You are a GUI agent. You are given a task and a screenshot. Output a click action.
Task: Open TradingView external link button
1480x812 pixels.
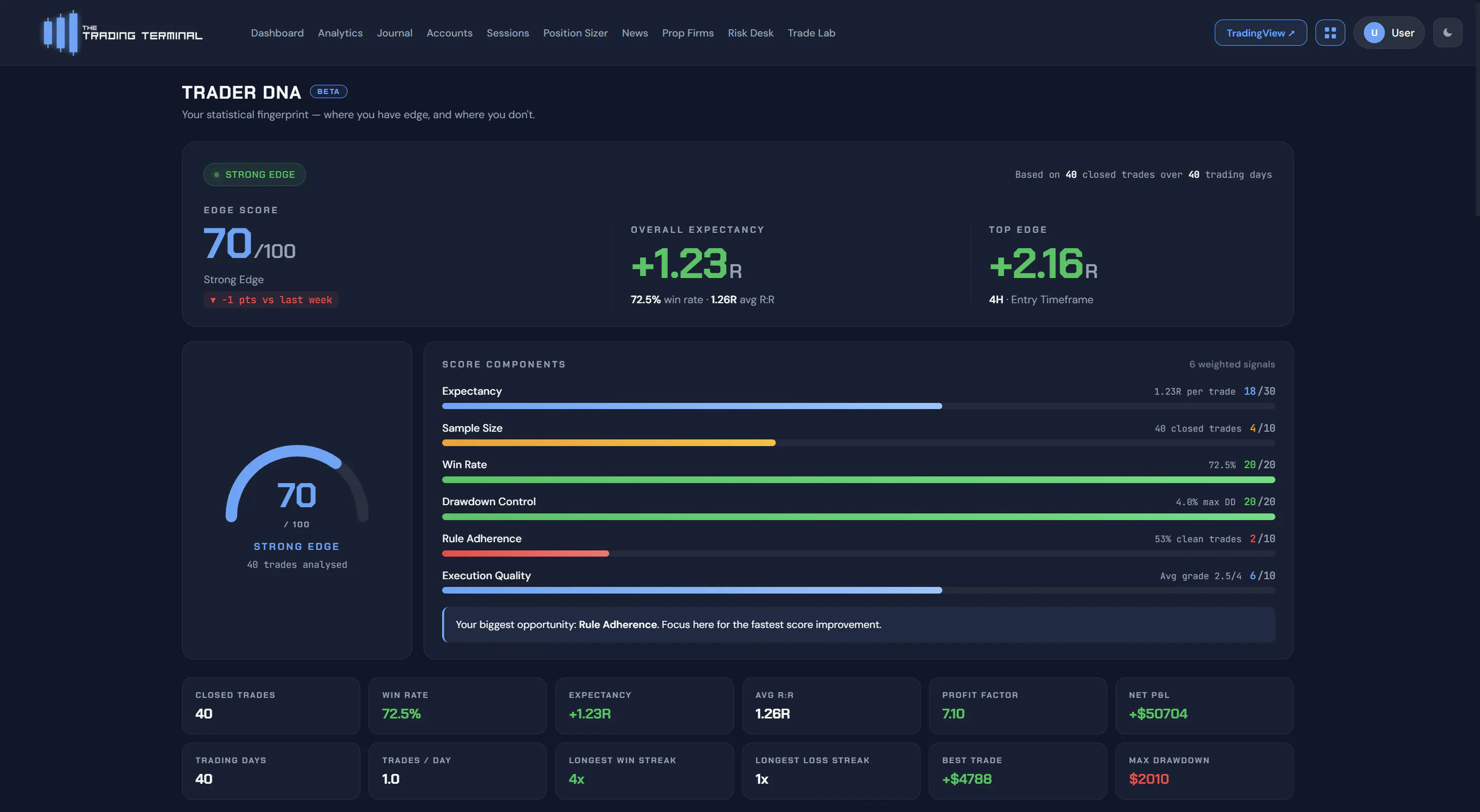tap(1260, 33)
